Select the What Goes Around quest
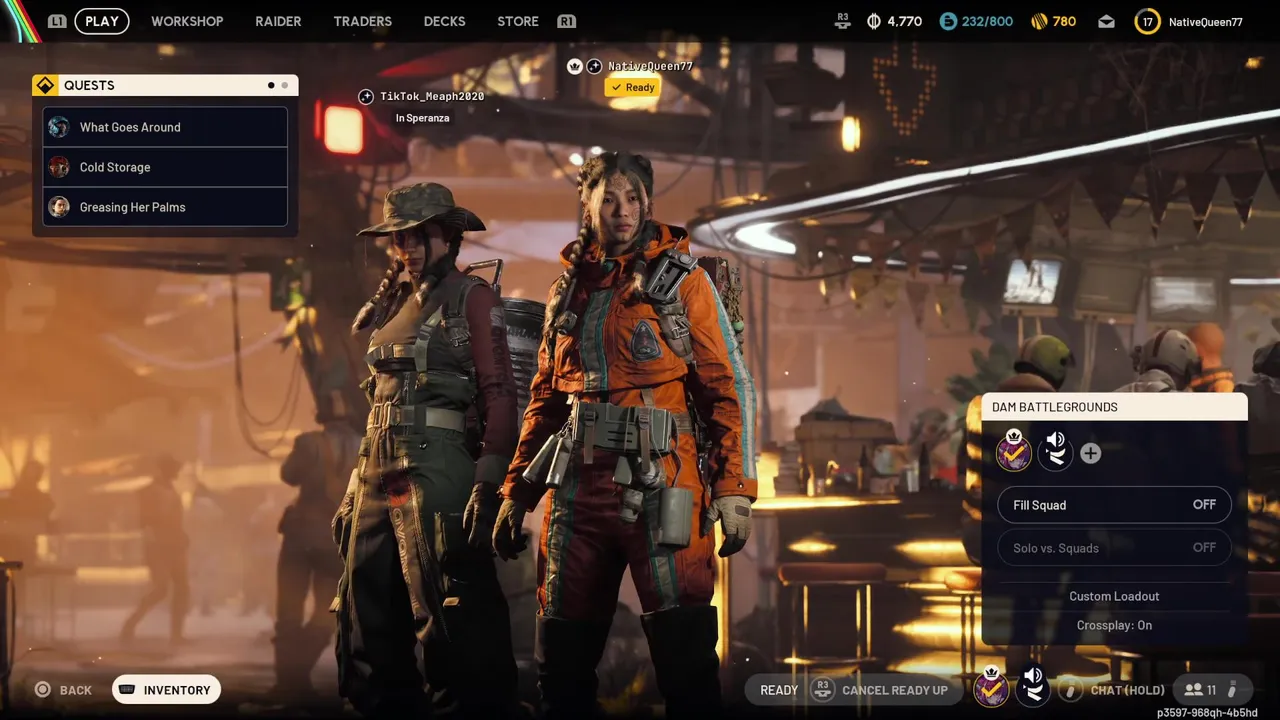Screen dimensions: 1280x720 [165, 127]
